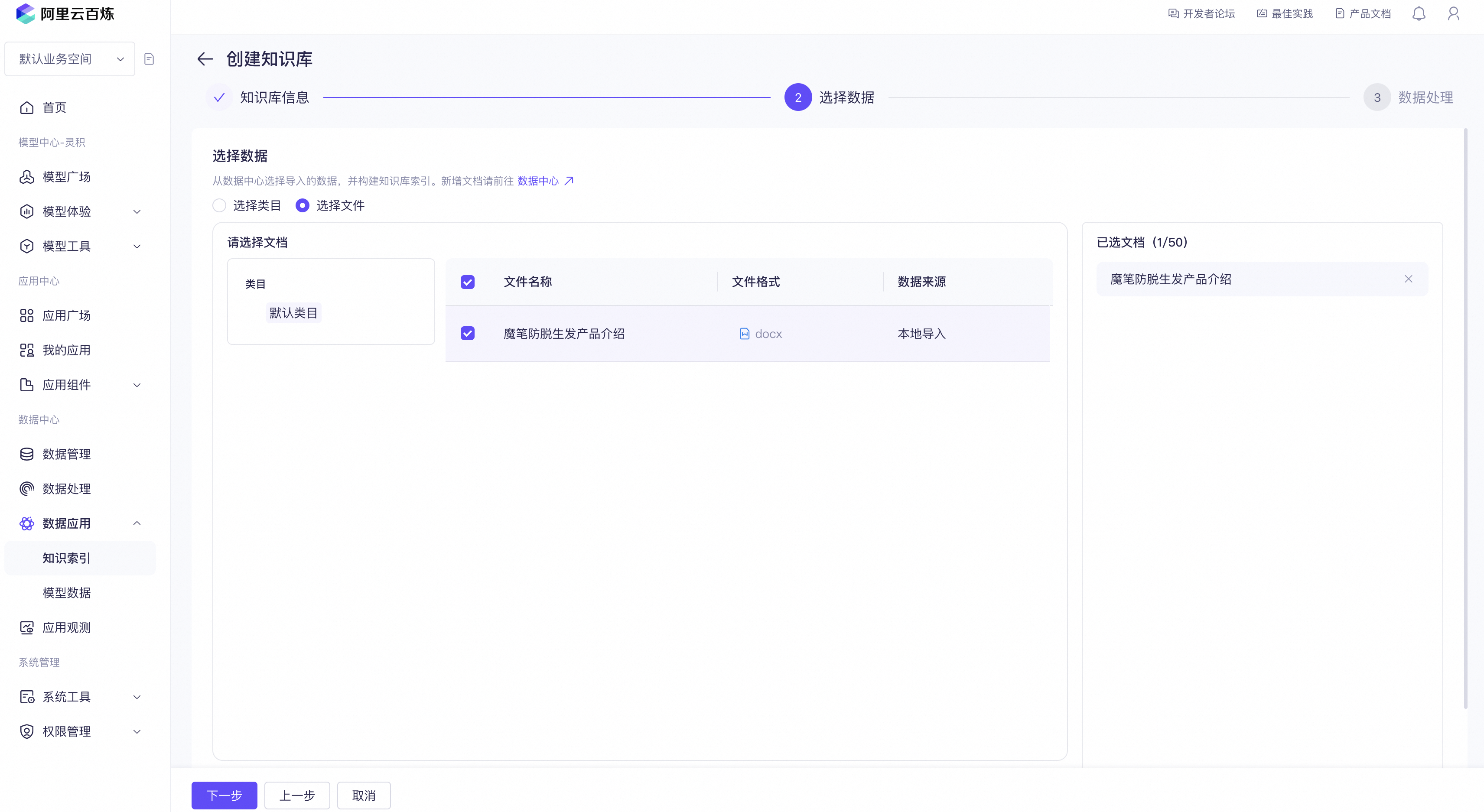Expand the 模型工具 menu chevron
Image resolution: width=1484 pixels, height=812 pixels.
[x=137, y=246]
